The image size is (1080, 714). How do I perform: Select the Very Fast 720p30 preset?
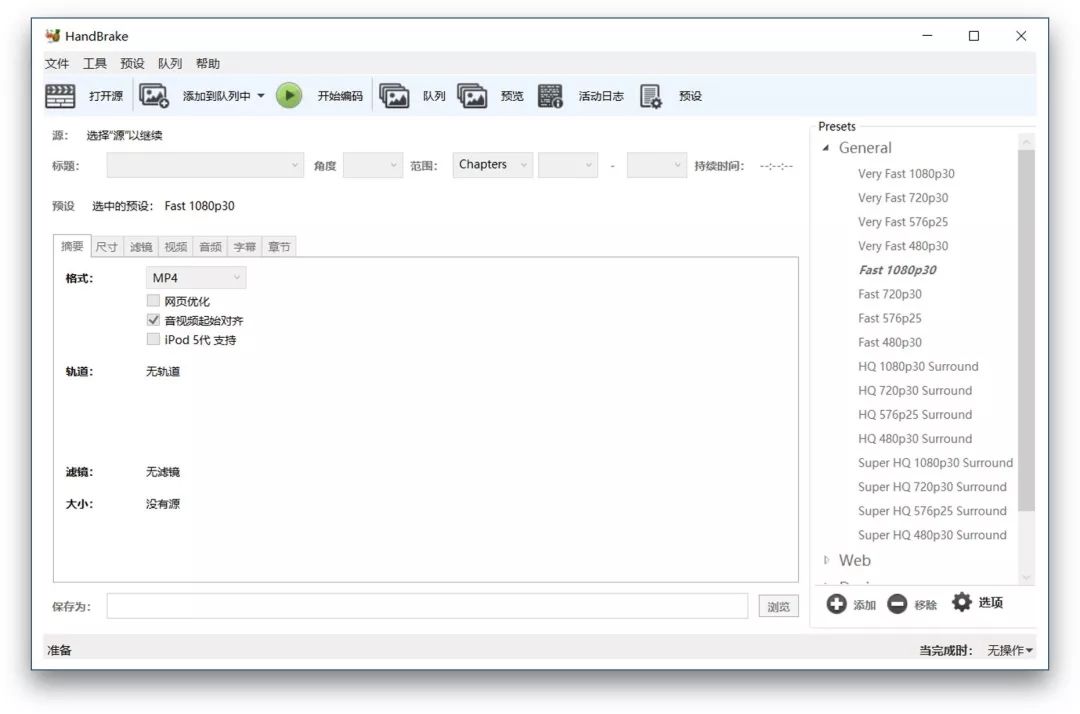tap(903, 198)
